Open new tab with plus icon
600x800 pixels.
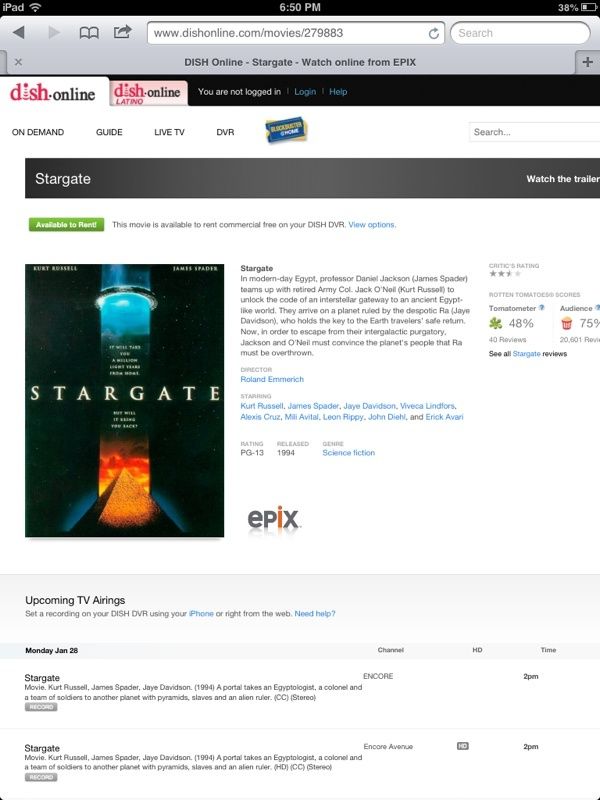[588, 62]
